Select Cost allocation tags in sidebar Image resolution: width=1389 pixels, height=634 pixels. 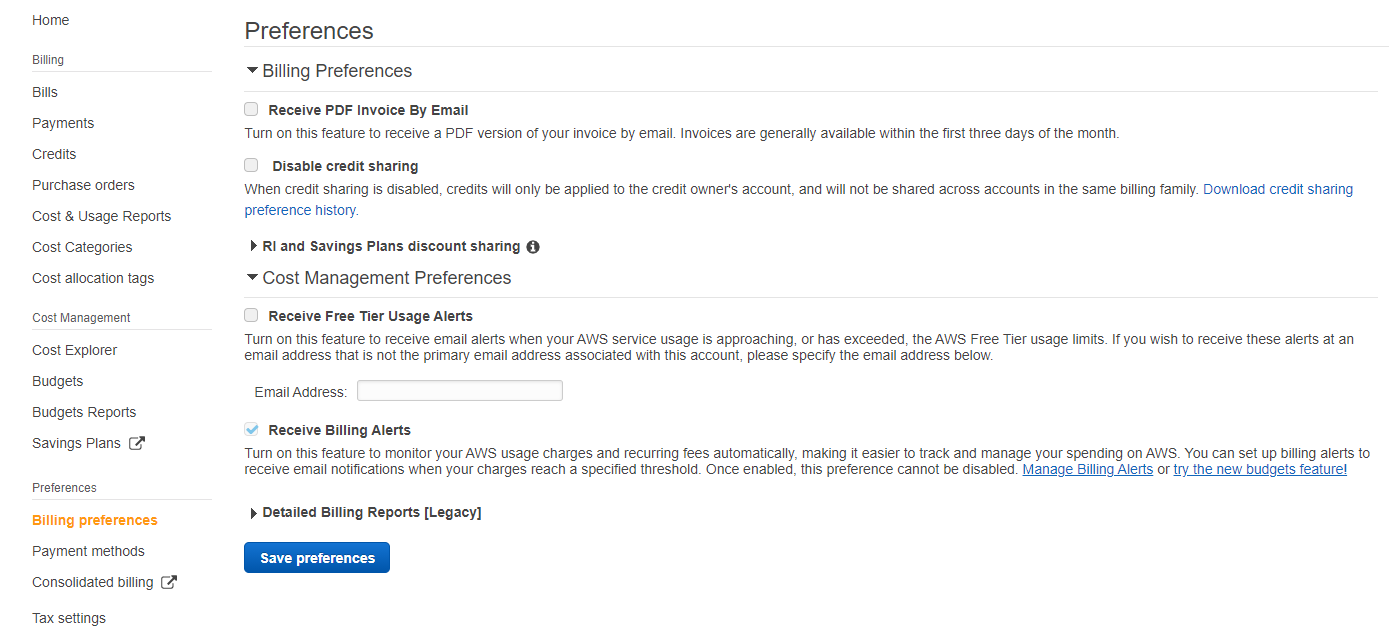(93, 277)
